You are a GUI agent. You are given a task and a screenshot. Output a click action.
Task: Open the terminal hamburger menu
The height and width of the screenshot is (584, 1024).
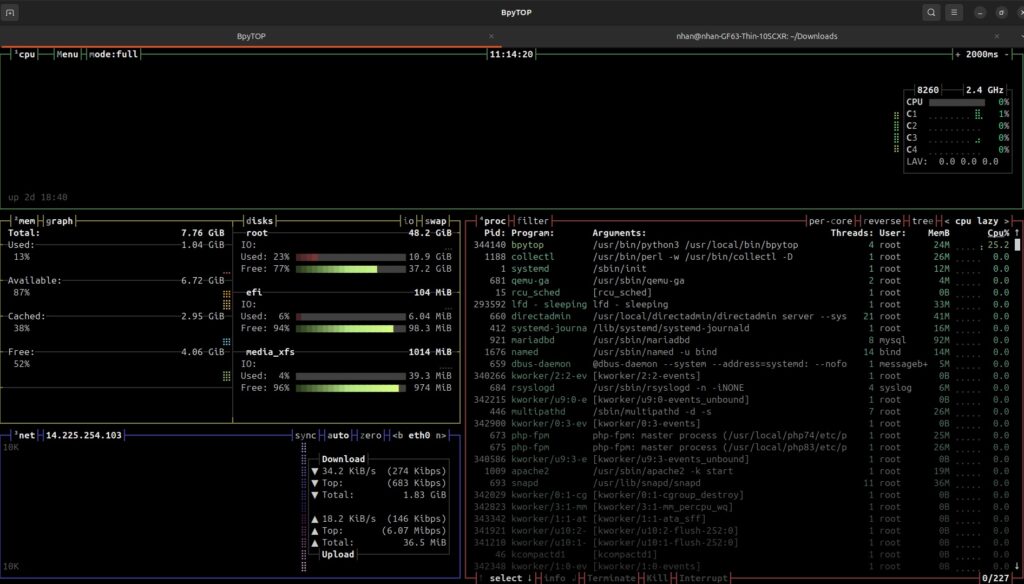955,12
